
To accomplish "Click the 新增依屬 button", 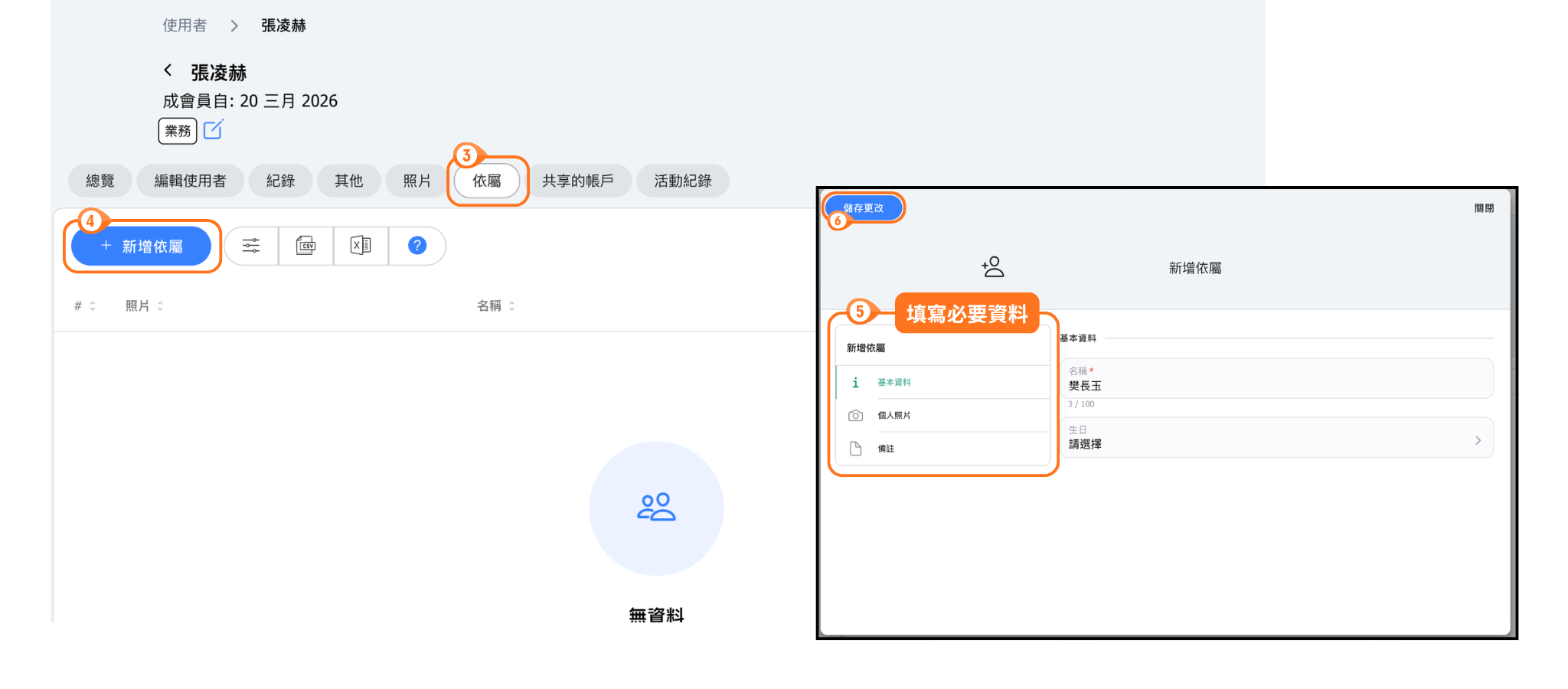I will click(142, 247).
